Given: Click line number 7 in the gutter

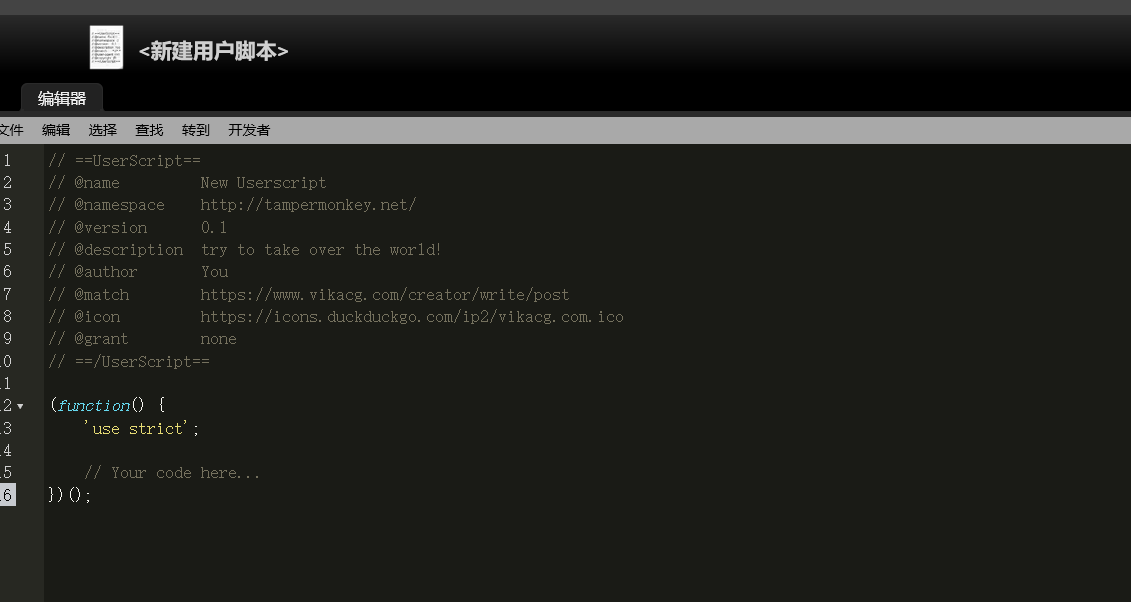Looking at the screenshot, I should [x=7, y=294].
